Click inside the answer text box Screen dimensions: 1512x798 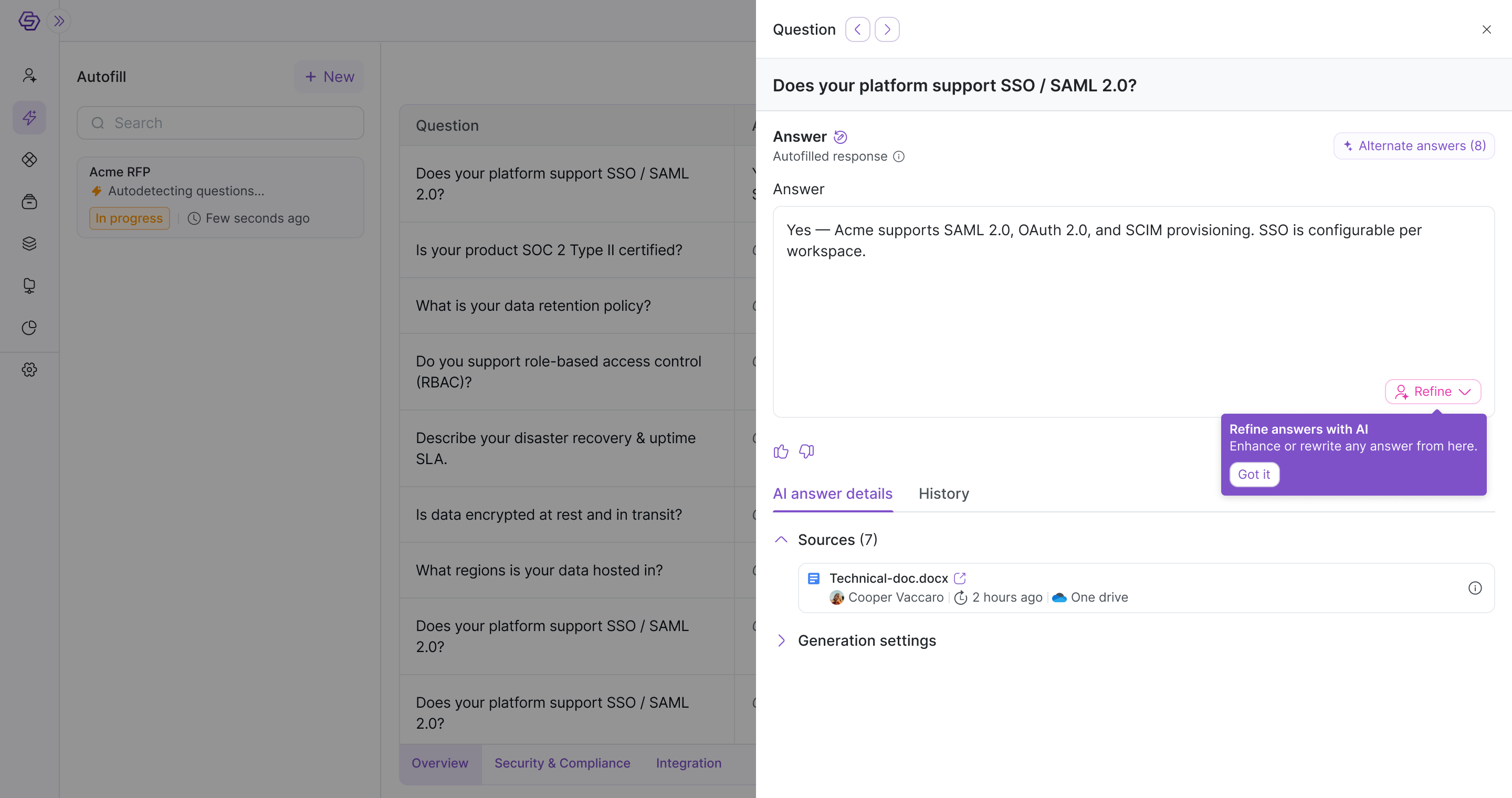[x=1133, y=311]
